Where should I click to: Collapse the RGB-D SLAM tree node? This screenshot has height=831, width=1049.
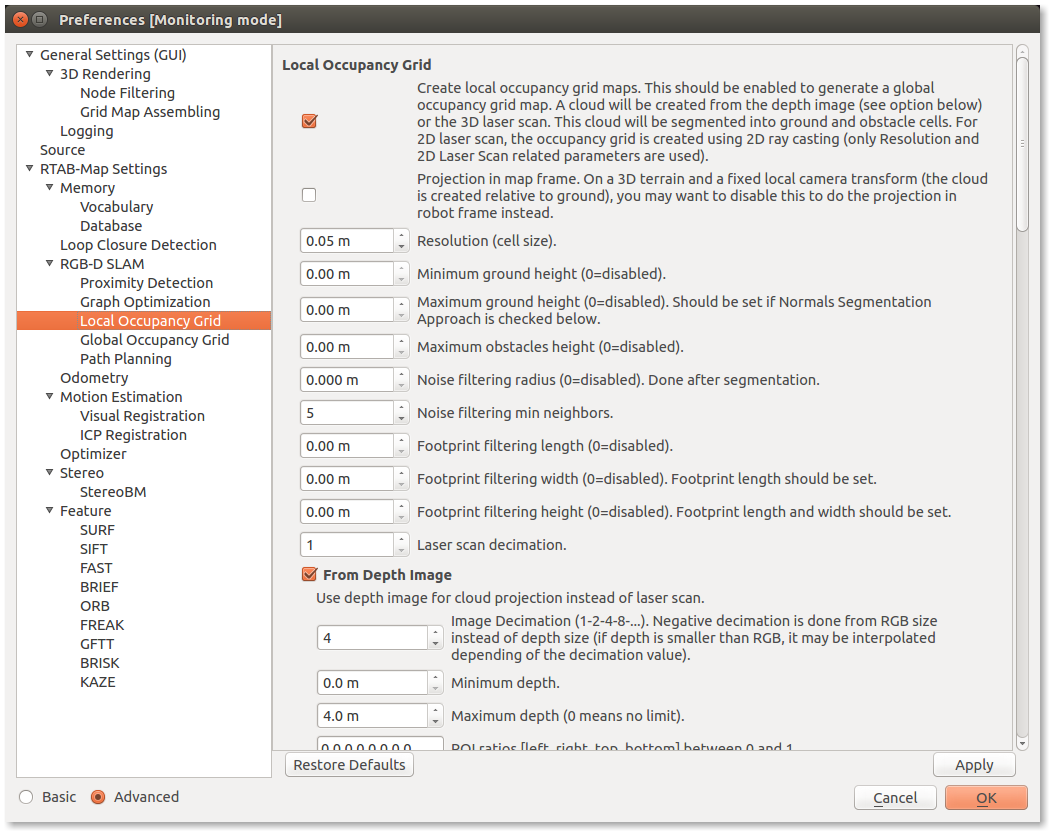click(x=50, y=264)
